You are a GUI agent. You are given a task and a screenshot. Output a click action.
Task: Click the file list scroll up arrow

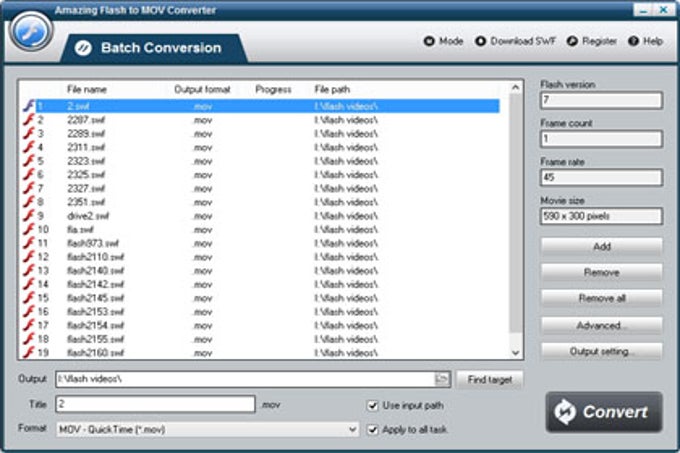pyautogui.click(x=515, y=88)
